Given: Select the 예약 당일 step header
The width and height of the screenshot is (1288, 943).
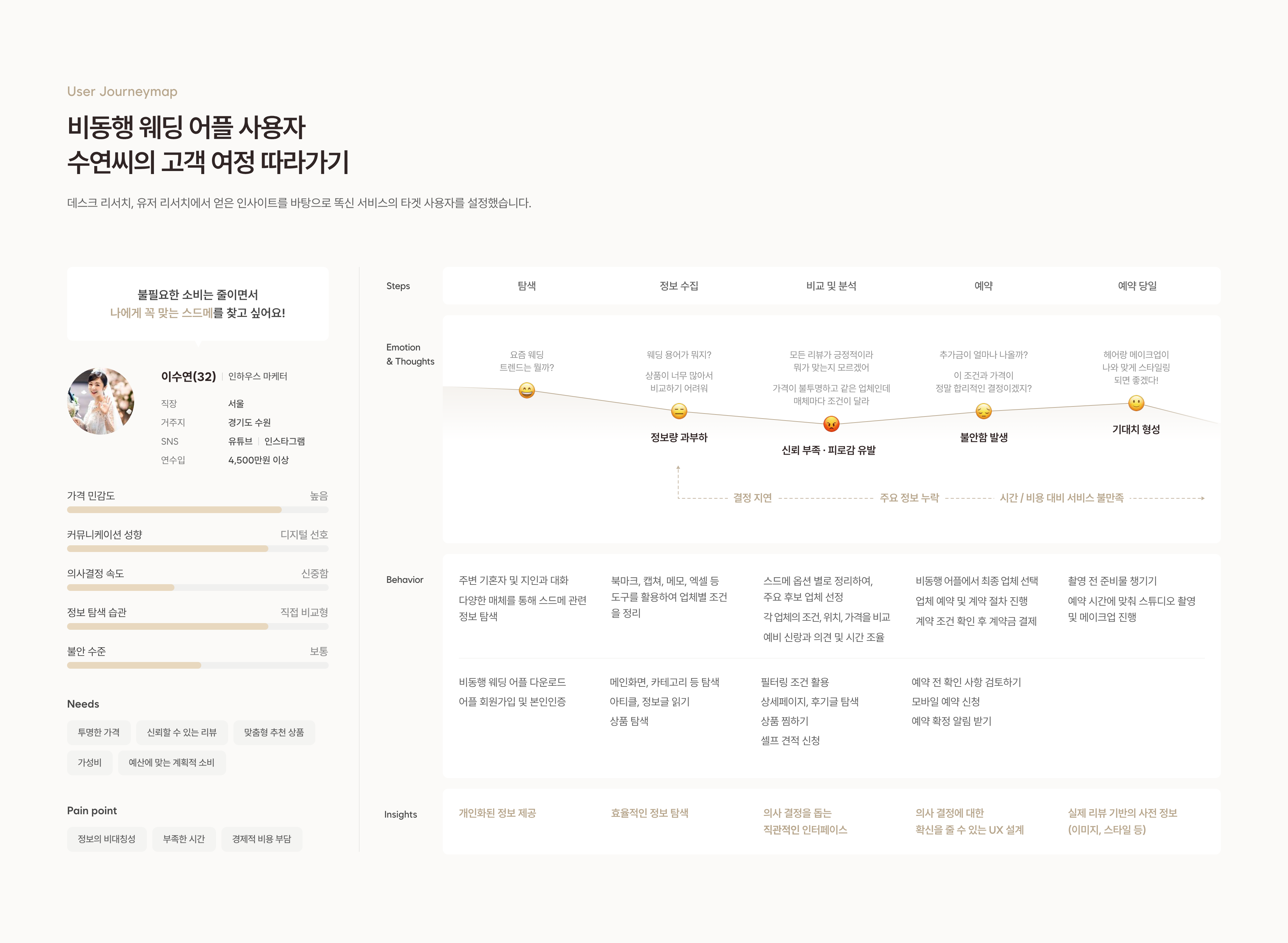Looking at the screenshot, I should 1137,285.
